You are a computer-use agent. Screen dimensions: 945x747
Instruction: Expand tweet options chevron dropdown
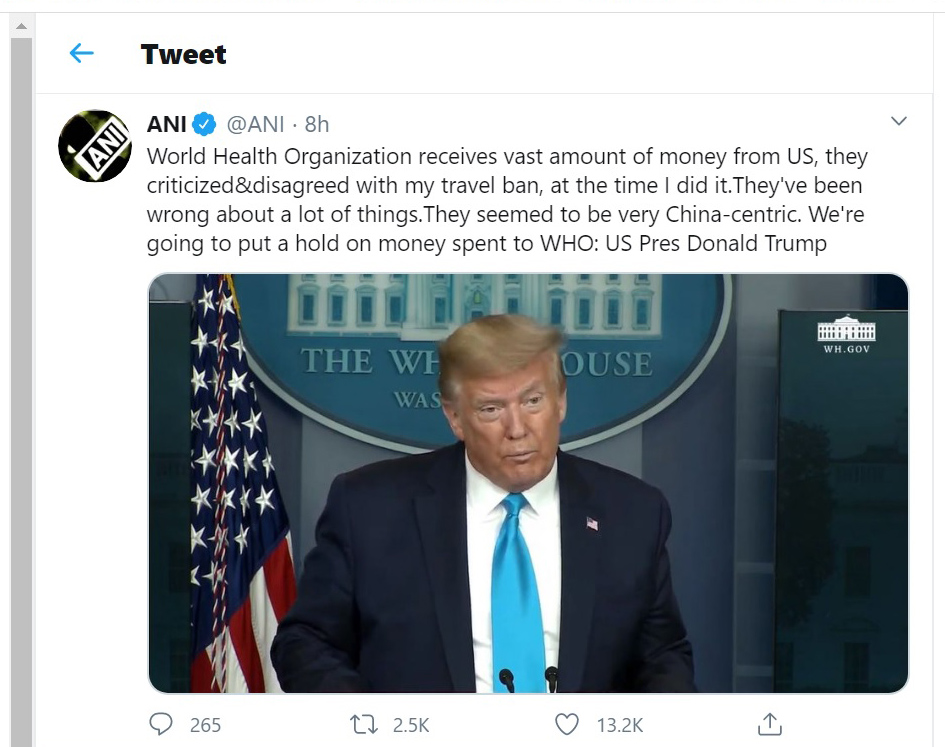point(899,121)
